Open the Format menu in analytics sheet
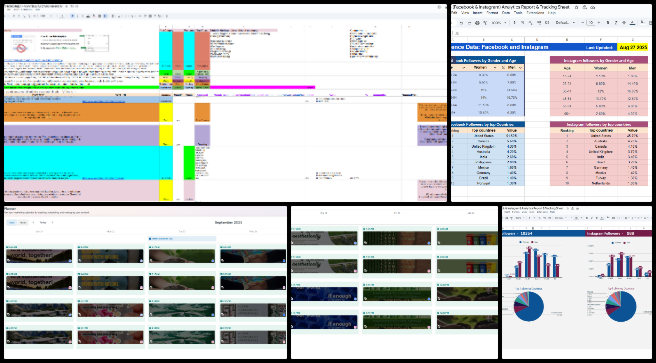This screenshot has height=363, width=656. click(492, 13)
